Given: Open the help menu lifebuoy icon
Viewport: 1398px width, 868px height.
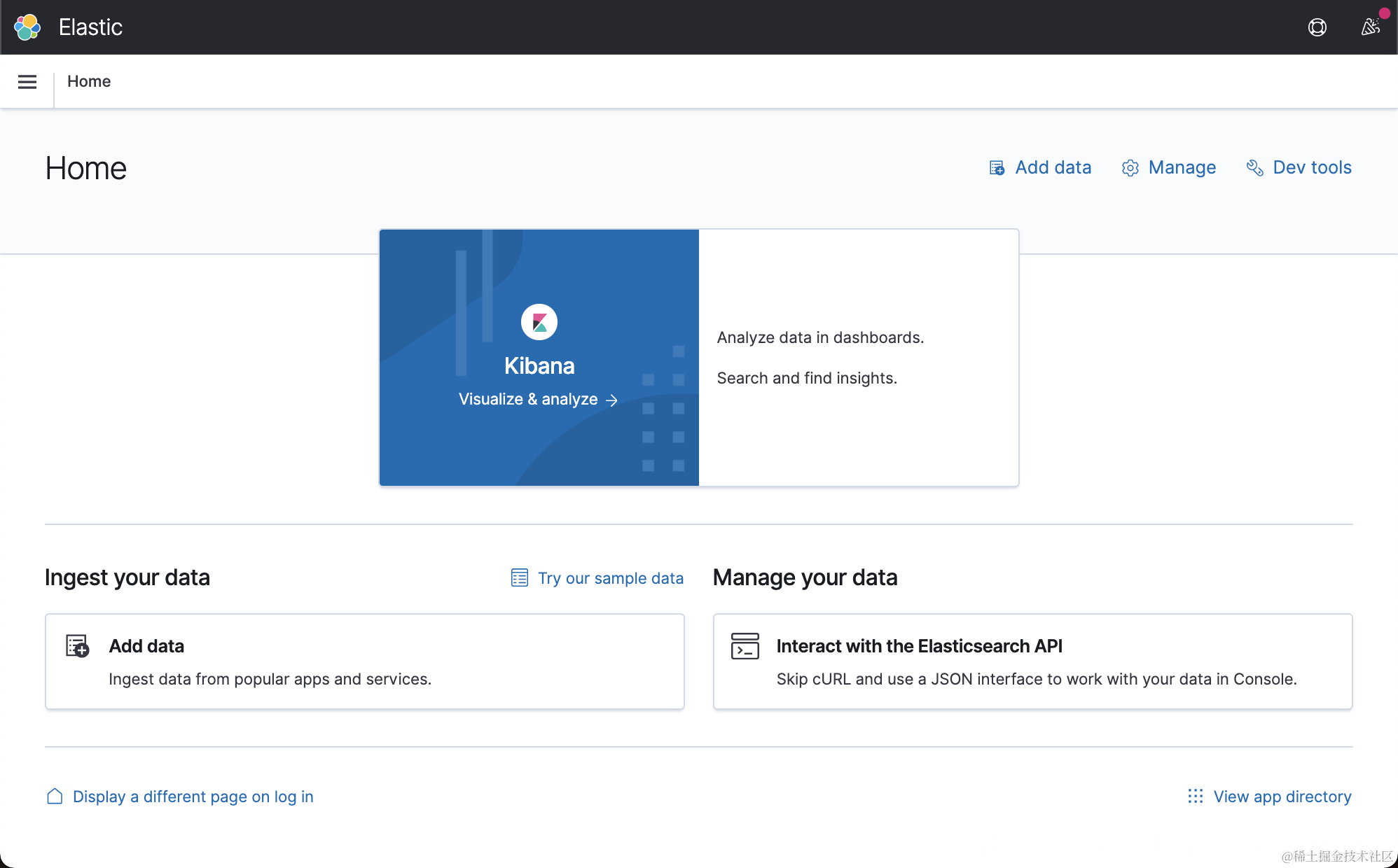Looking at the screenshot, I should (x=1317, y=27).
